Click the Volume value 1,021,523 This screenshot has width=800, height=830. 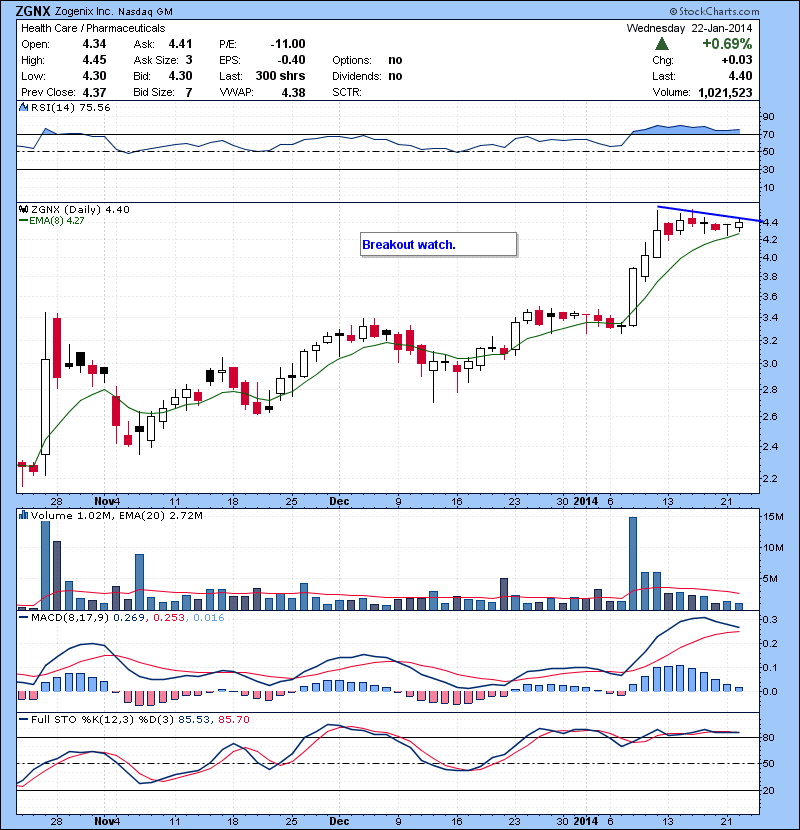[x=725, y=93]
